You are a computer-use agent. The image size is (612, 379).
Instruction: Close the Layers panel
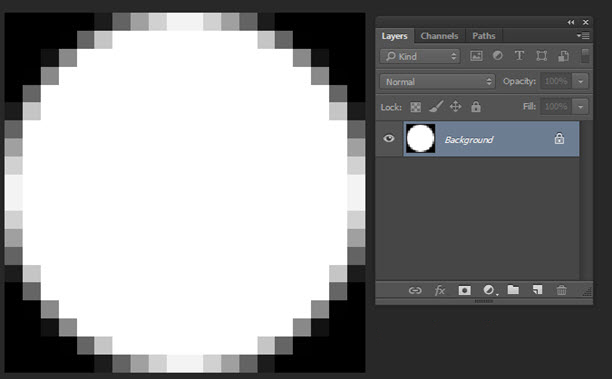tap(585, 22)
